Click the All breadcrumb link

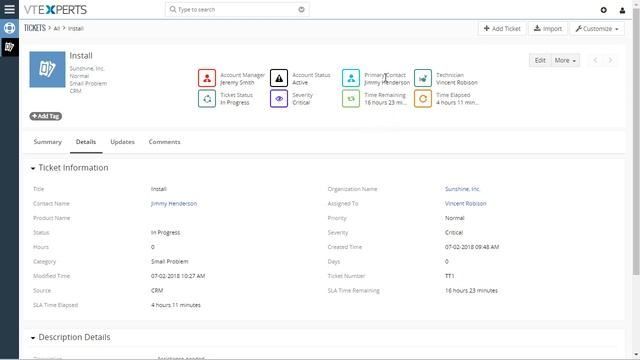(x=57, y=28)
